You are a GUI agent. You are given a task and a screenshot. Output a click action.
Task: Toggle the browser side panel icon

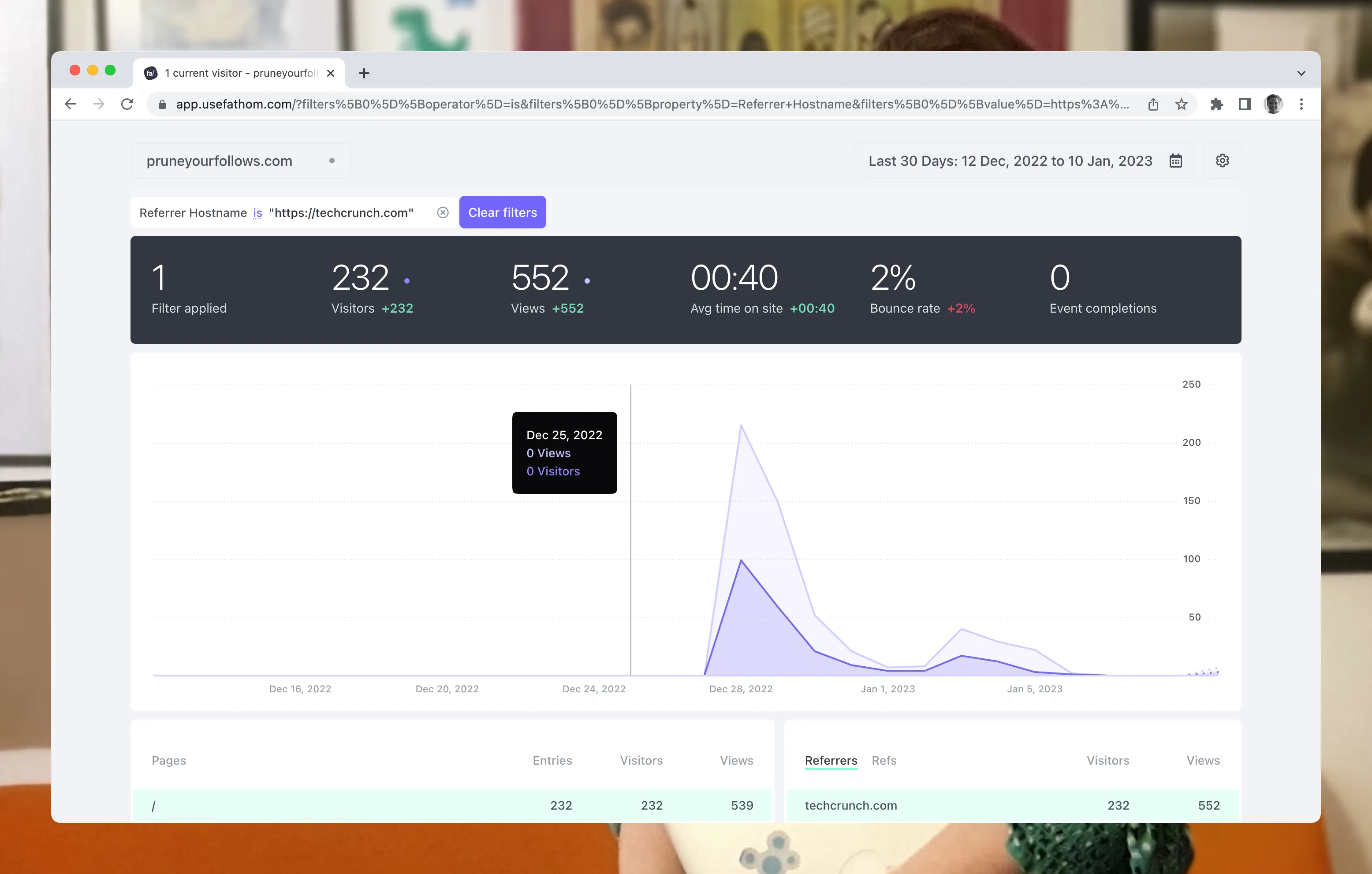click(x=1245, y=104)
